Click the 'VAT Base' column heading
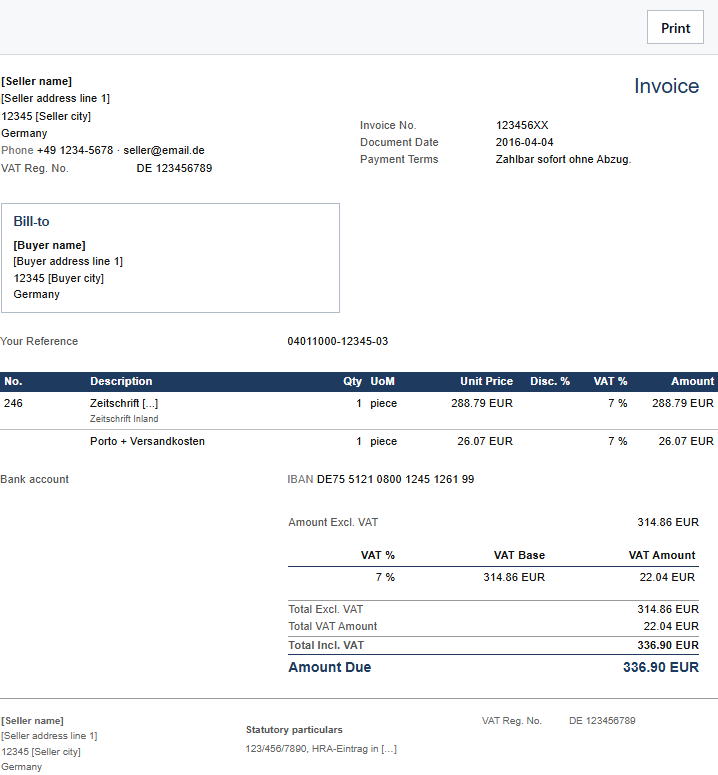Screen dimensions: 718x775 (519, 556)
